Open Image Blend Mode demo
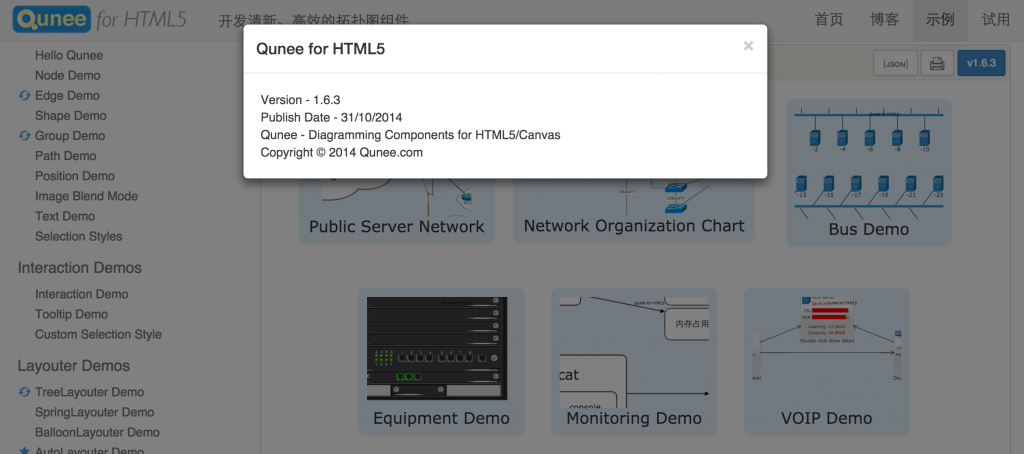The height and width of the screenshot is (454, 1024). coord(86,197)
